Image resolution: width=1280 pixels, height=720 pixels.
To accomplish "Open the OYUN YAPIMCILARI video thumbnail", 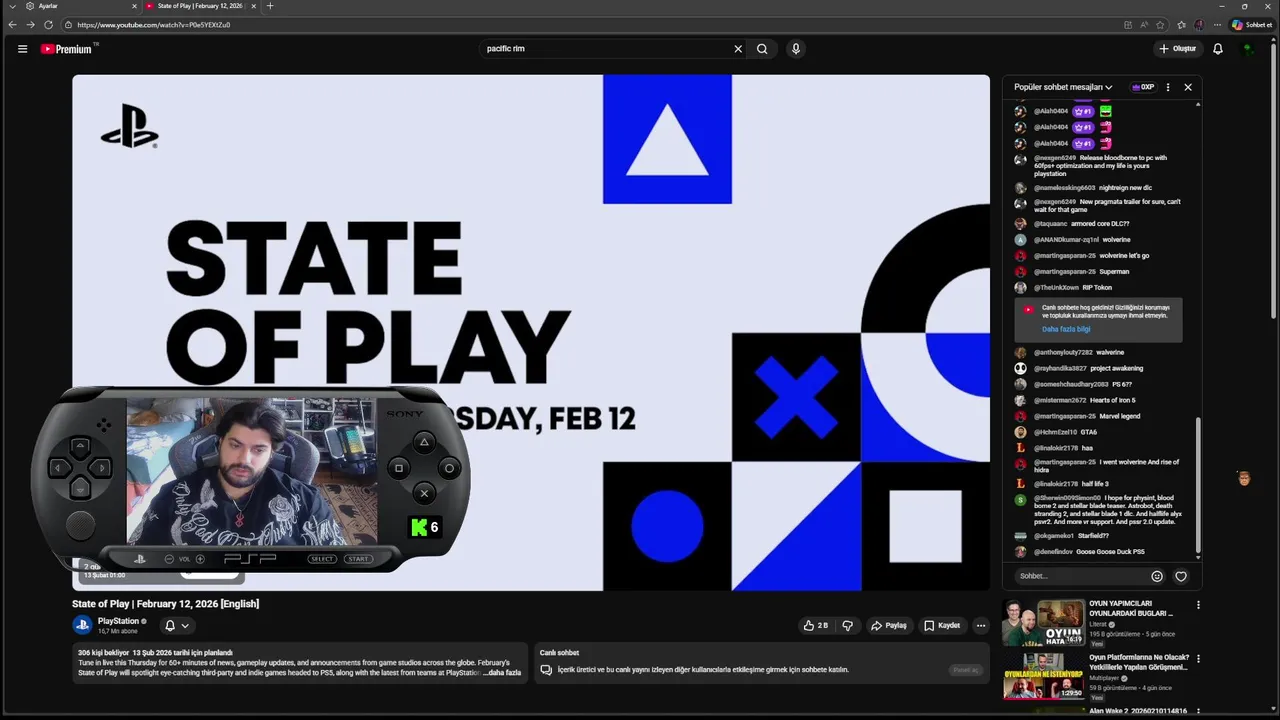I will tap(1044, 622).
